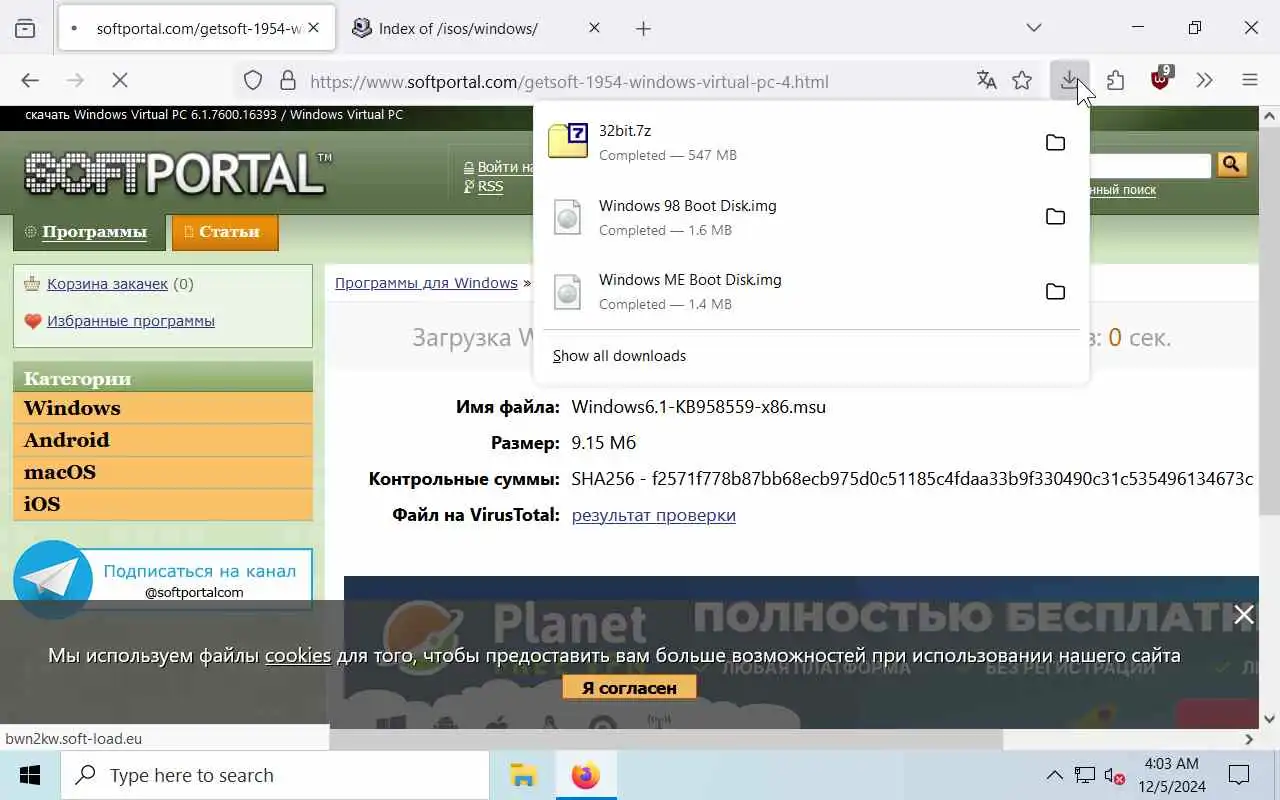Translate this page icon
Image resolution: width=1280 pixels, height=800 pixels.
tap(986, 81)
